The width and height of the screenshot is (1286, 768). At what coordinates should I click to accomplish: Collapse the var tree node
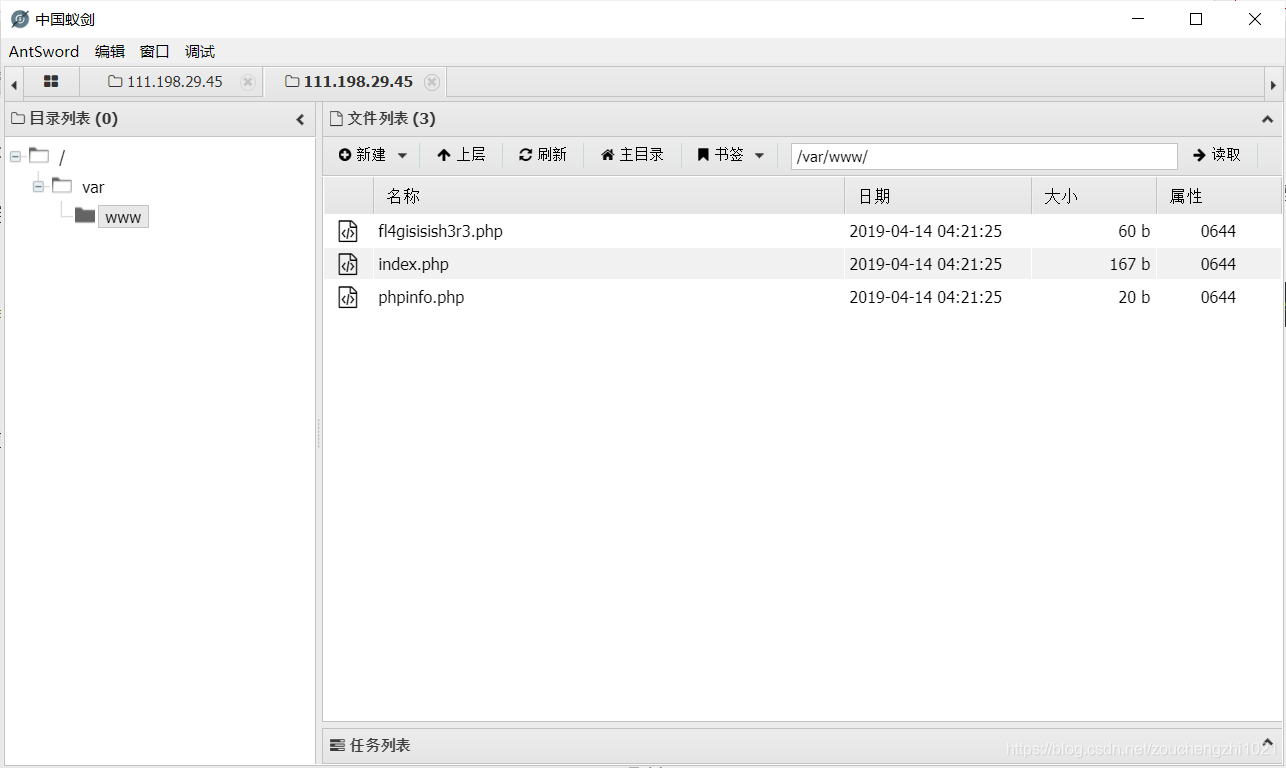[39, 187]
